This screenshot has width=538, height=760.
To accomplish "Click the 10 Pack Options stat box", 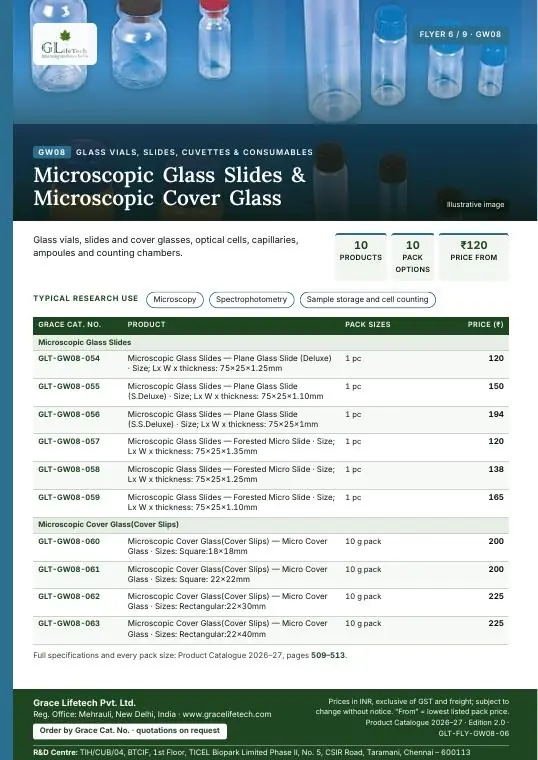I will pyautogui.click(x=412, y=256).
